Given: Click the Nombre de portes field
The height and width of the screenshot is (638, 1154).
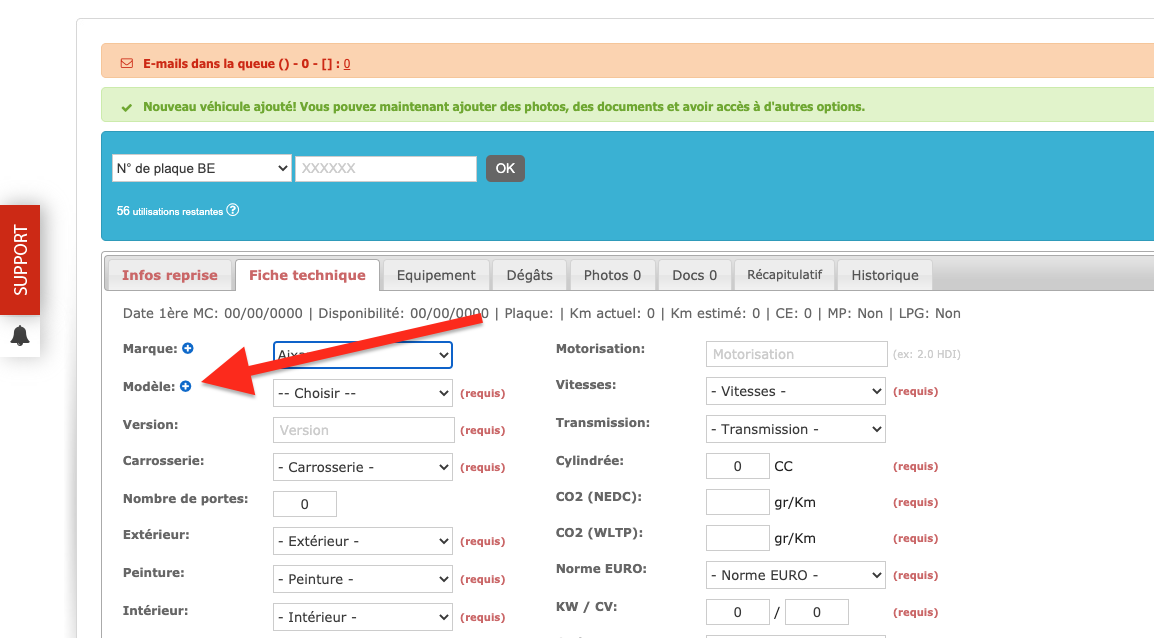Looking at the screenshot, I should (x=305, y=504).
